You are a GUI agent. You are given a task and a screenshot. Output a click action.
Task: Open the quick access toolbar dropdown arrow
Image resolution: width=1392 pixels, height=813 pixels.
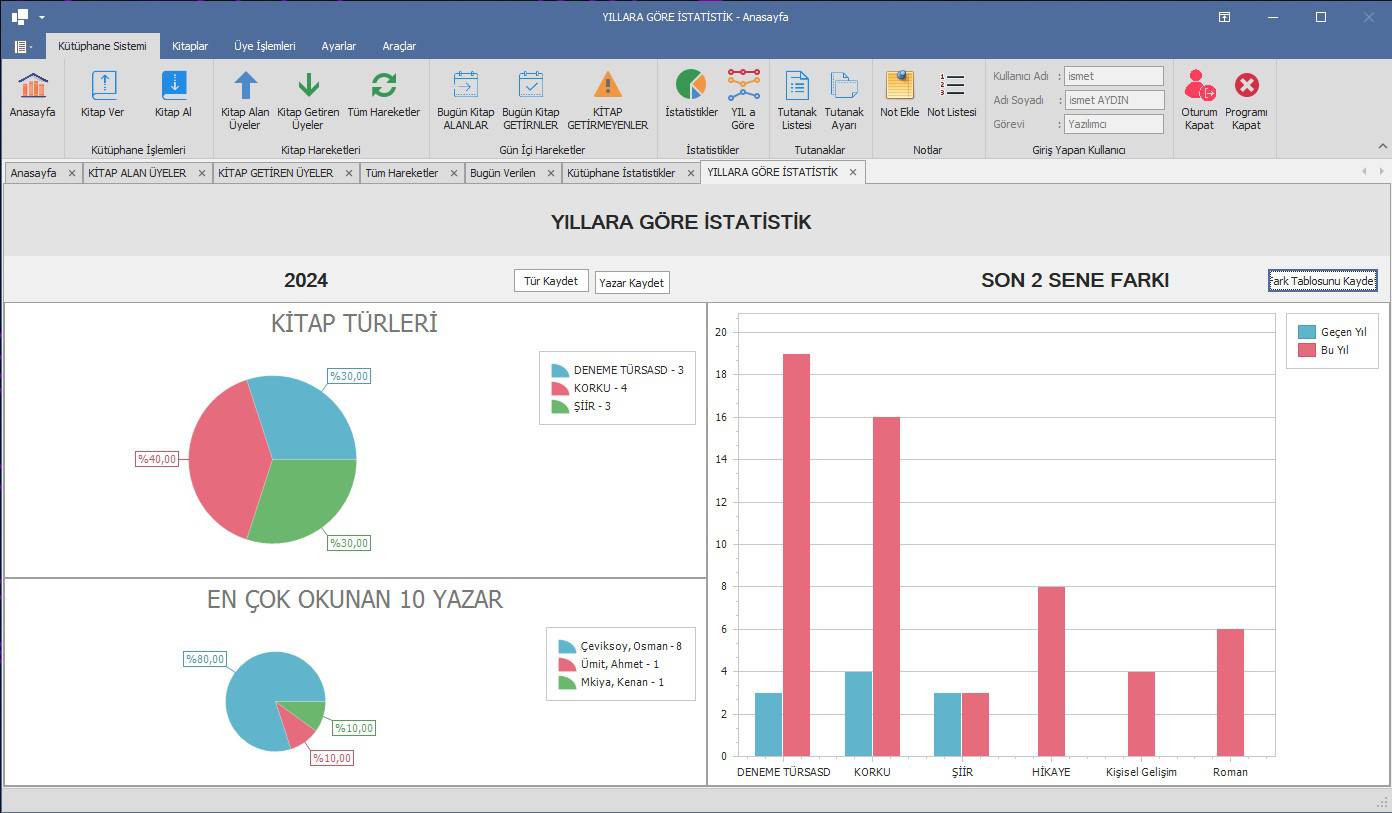click(x=42, y=17)
